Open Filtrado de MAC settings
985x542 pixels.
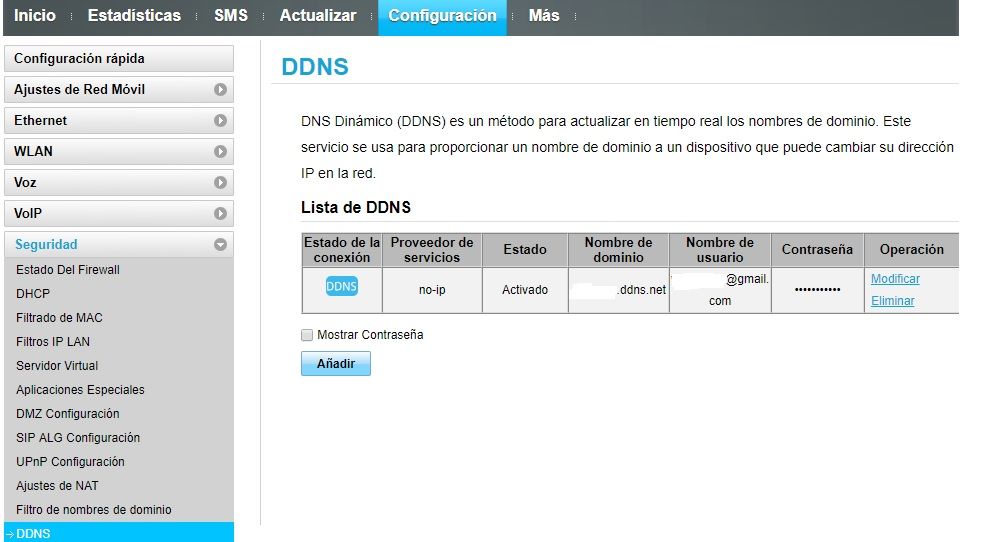click(59, 318)
